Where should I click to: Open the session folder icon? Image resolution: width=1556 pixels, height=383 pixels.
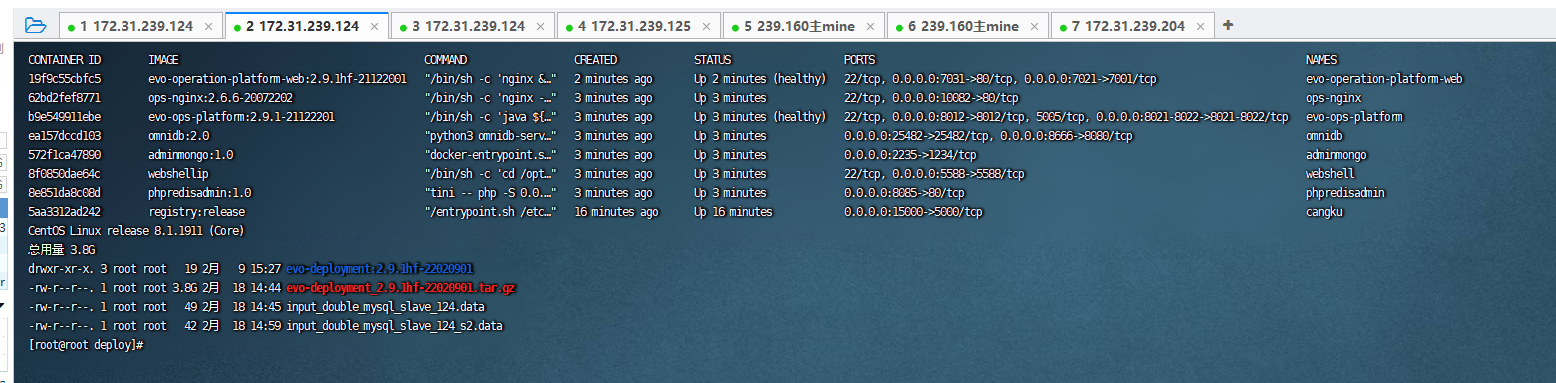tap(35, 25)
